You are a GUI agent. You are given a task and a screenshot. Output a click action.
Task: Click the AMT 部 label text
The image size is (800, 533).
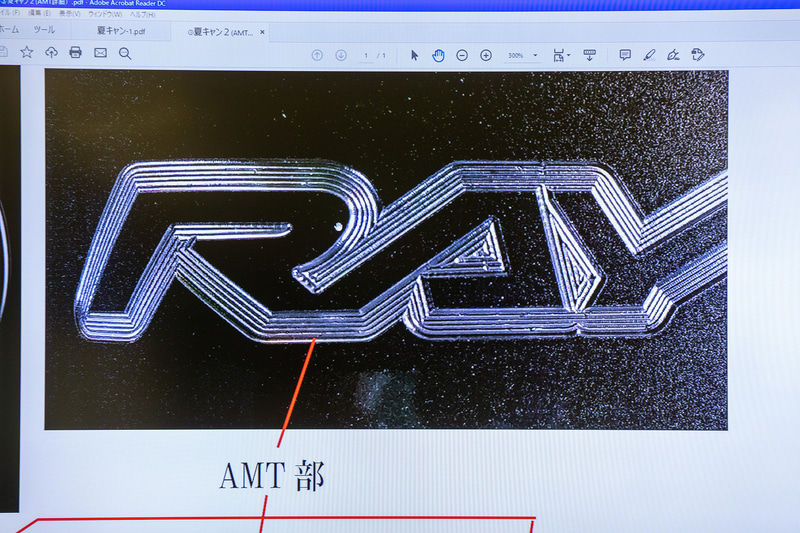272,476
